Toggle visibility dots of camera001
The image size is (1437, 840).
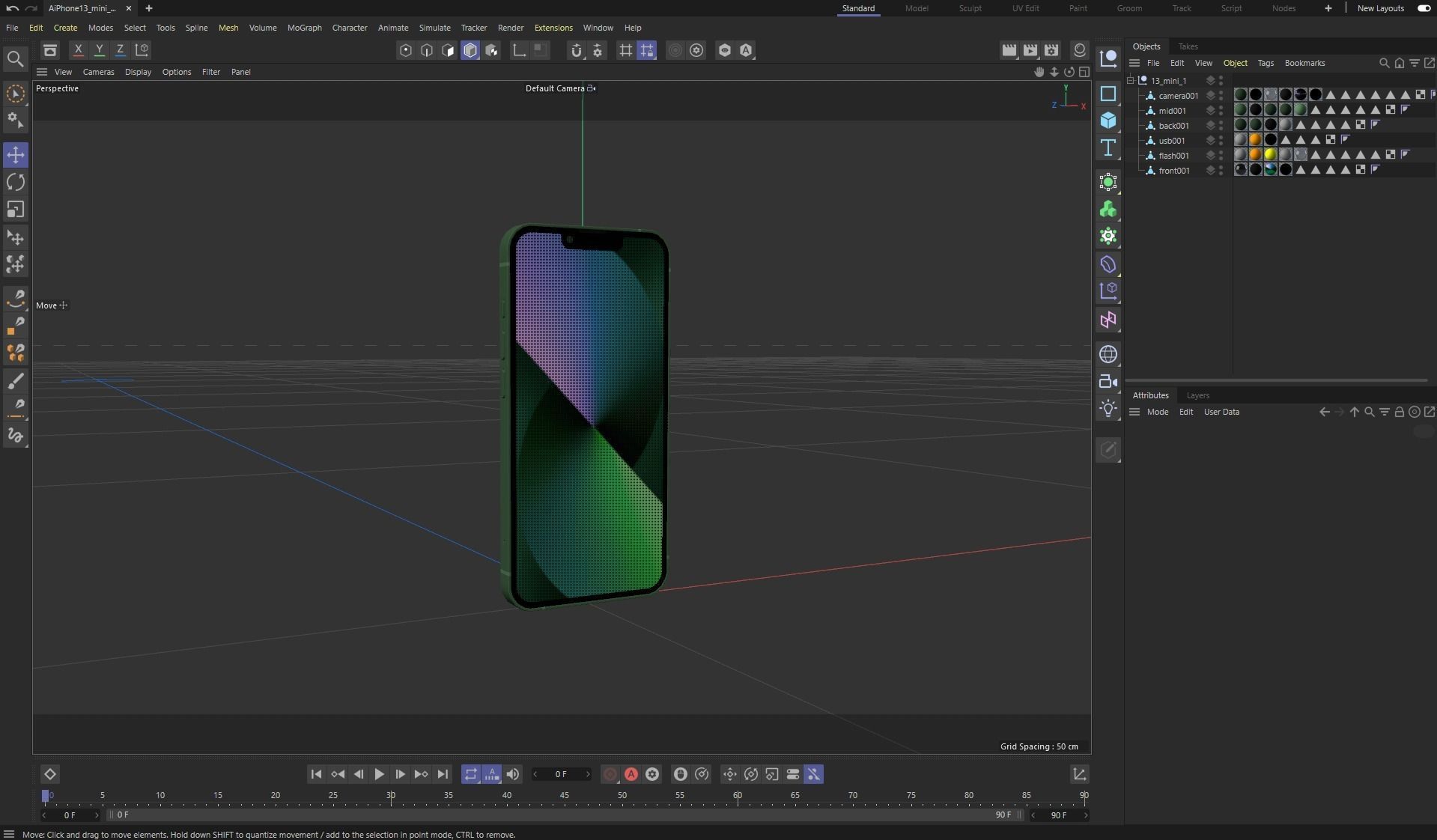(1221, 96)
